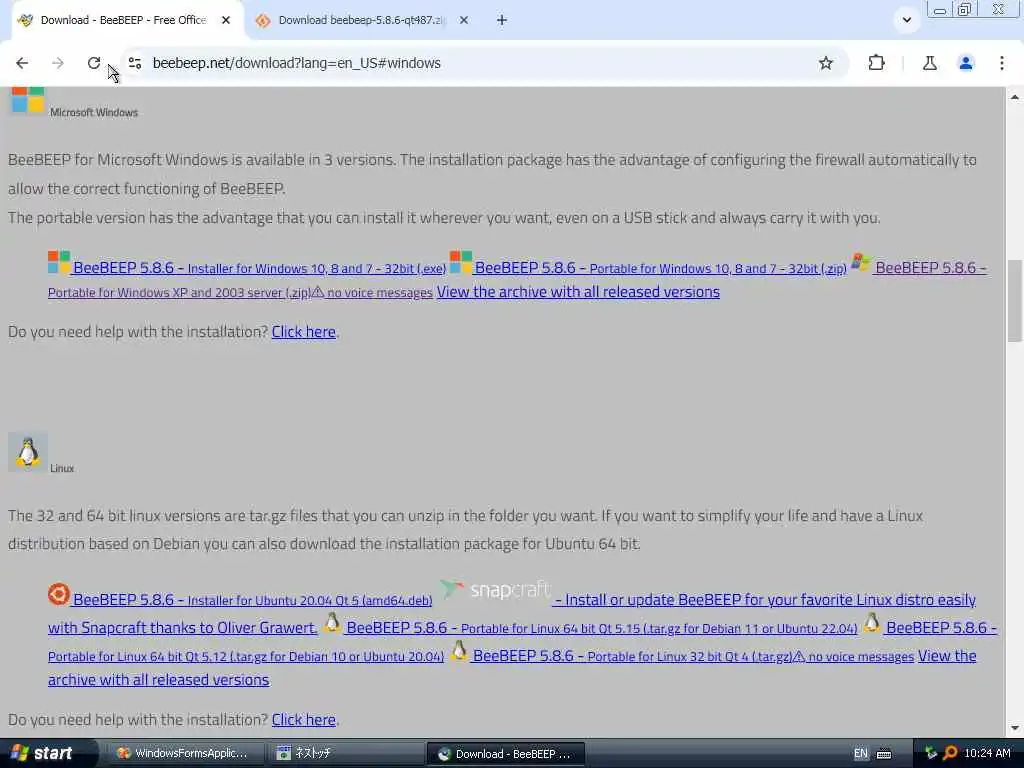1024x768 pixels.
Task: Click the magnifier tray icon
Action: (x=950, y=753)
